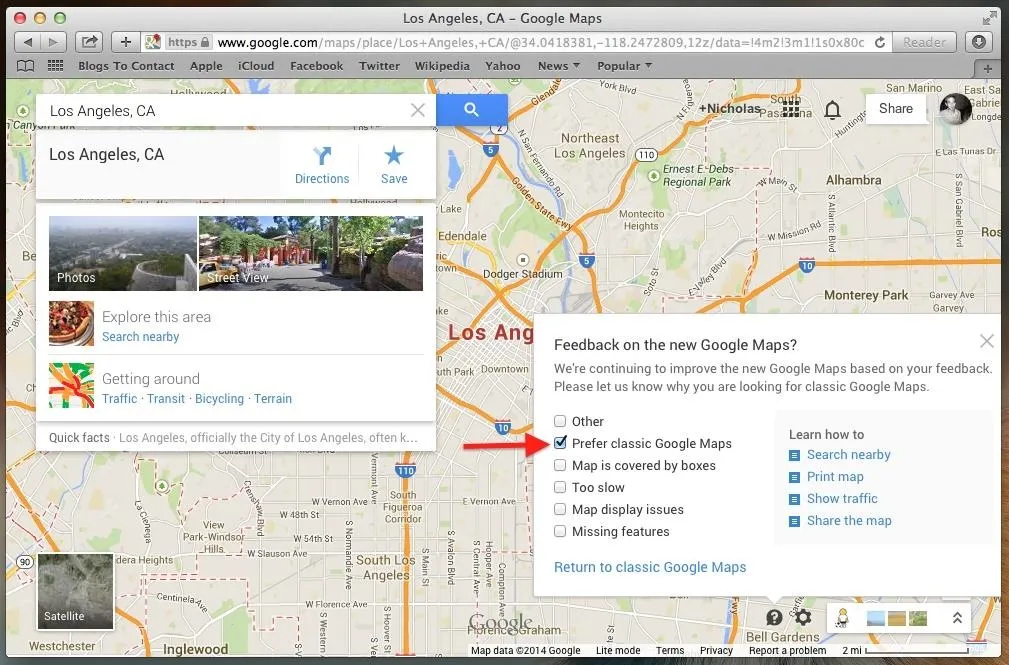Check the Other checkbox
The width and height of the screenshot is (1009, 665).
(560, 421)
